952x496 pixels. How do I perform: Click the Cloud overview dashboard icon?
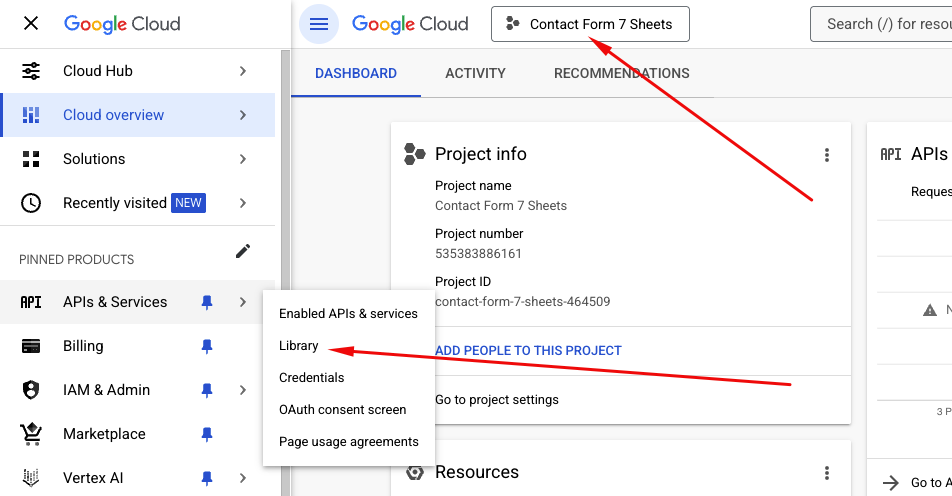coord(31,115)
